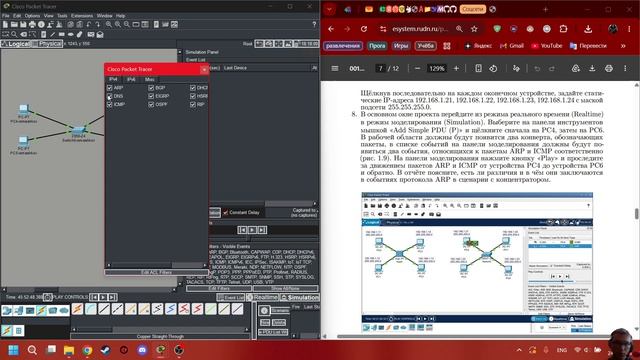The width and height of the screenshot is (640, 360).
Task: Click the Edit ACL Filters button
Action: [x=156, y=272]
